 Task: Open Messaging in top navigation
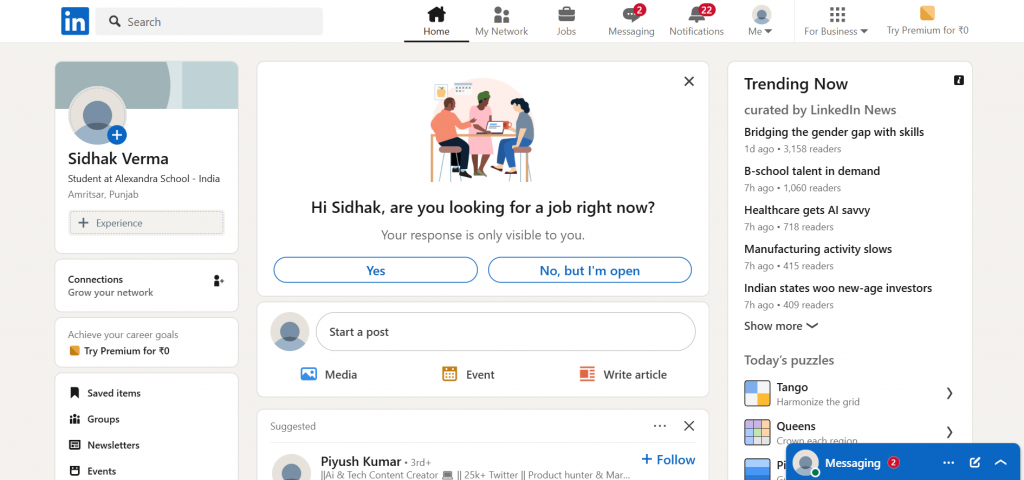click(631, 22)
